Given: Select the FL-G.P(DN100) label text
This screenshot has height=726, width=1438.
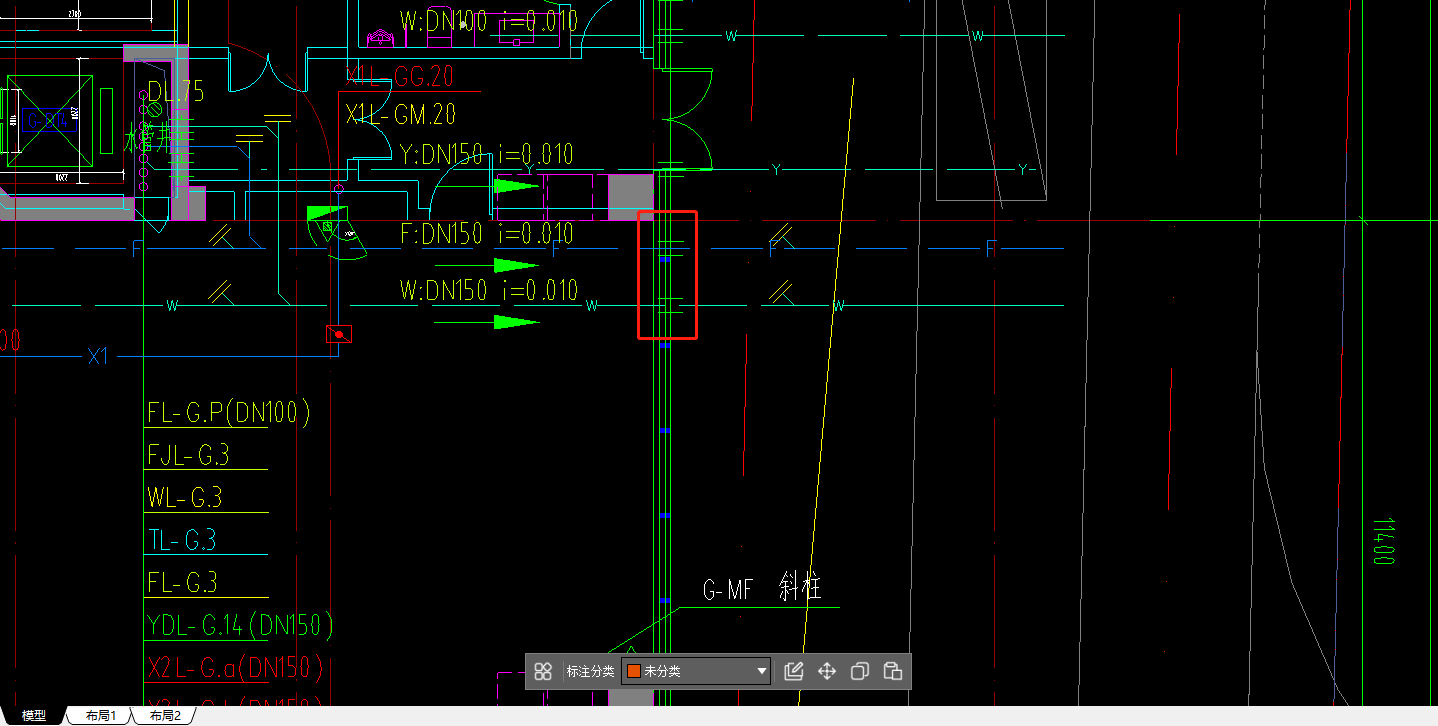Looking at the screenshot, I should [x=229, y=412].
